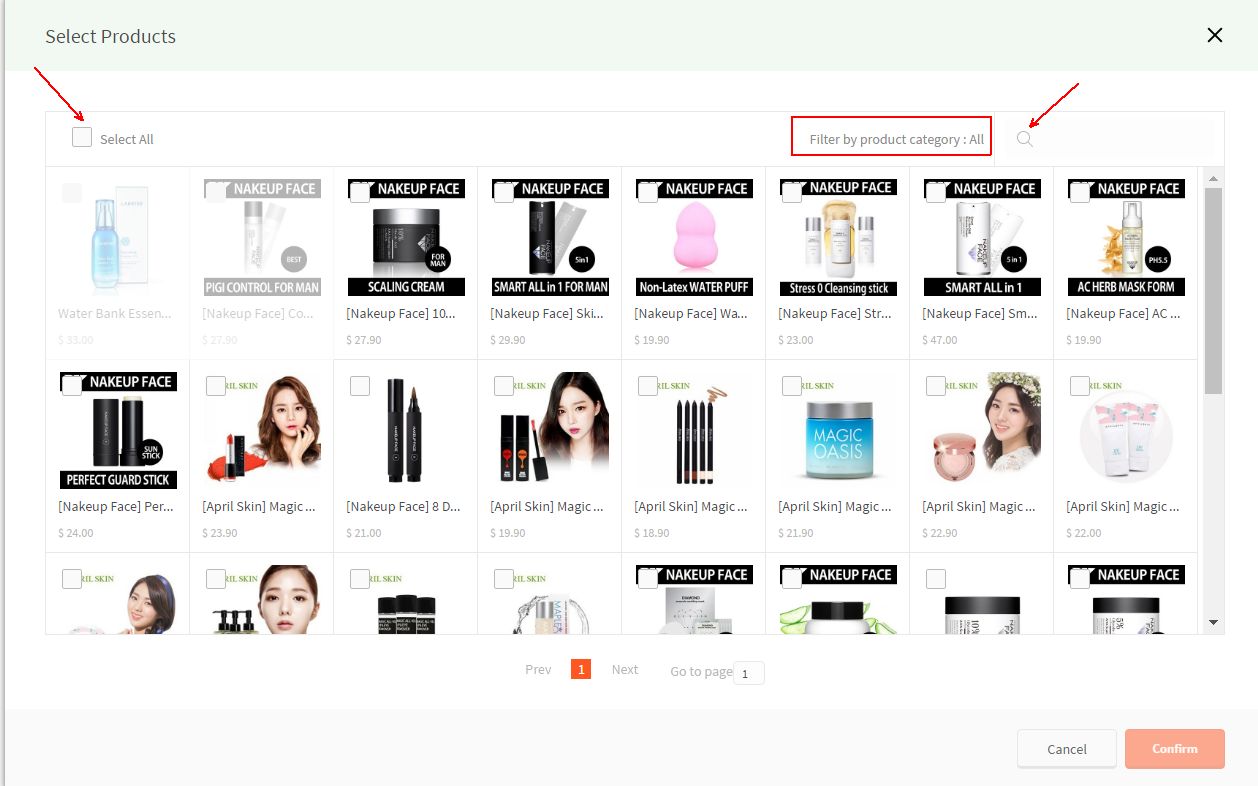This screenshot has height=786, width=1258.
Task: Click the Pigi Control For Man image
Action: point(262,238)
